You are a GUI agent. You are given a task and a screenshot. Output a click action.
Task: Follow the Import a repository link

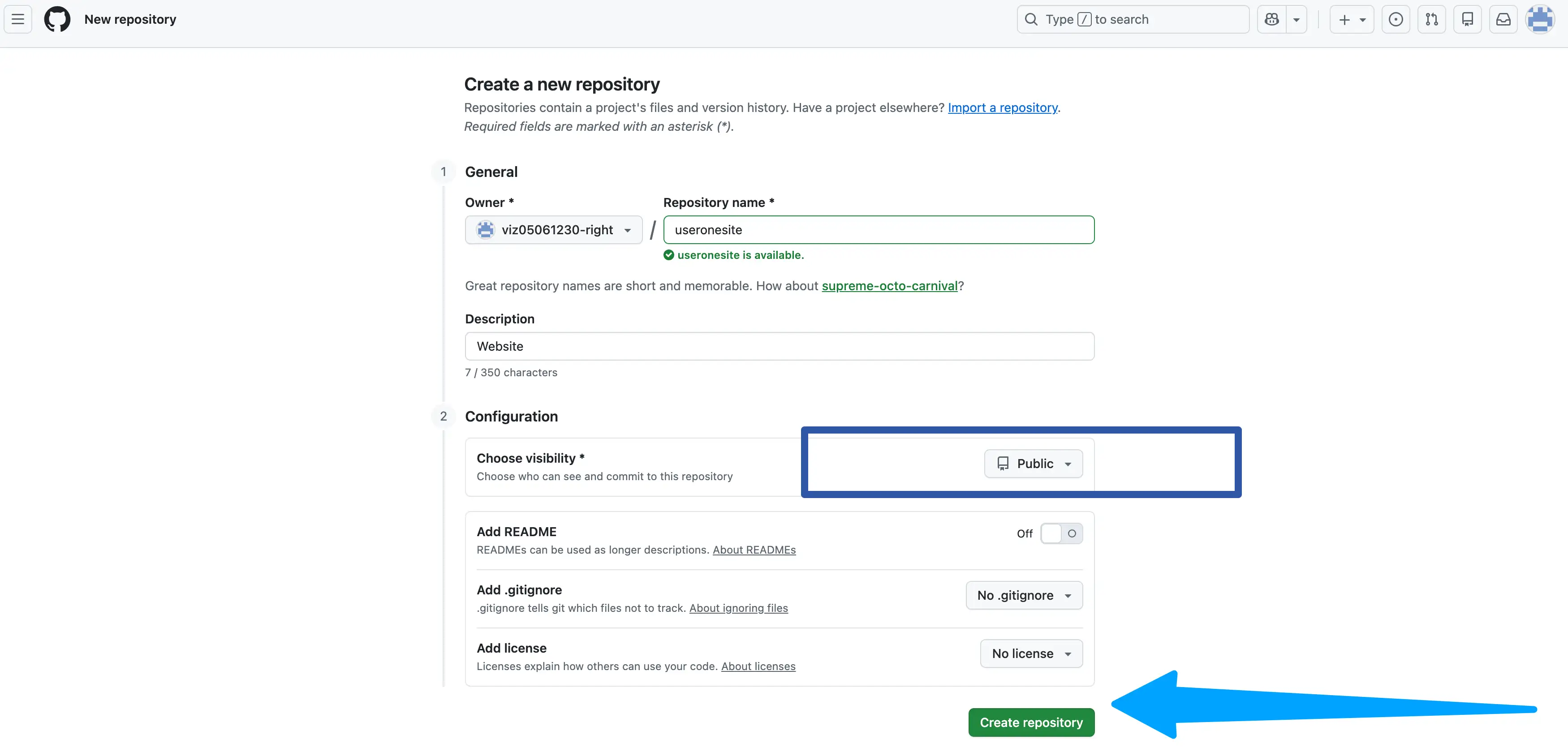point(1003,107)
